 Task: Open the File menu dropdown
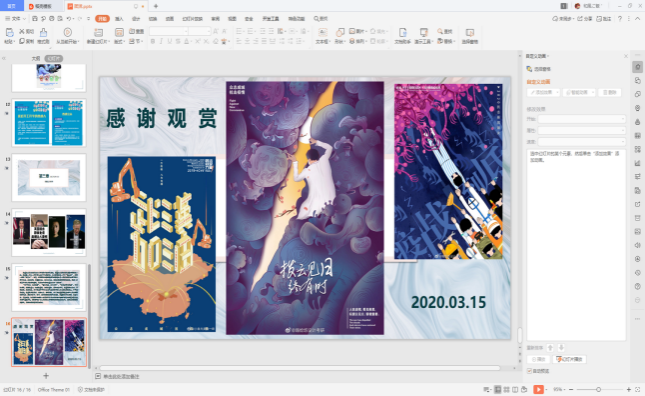tap(15, 19)
